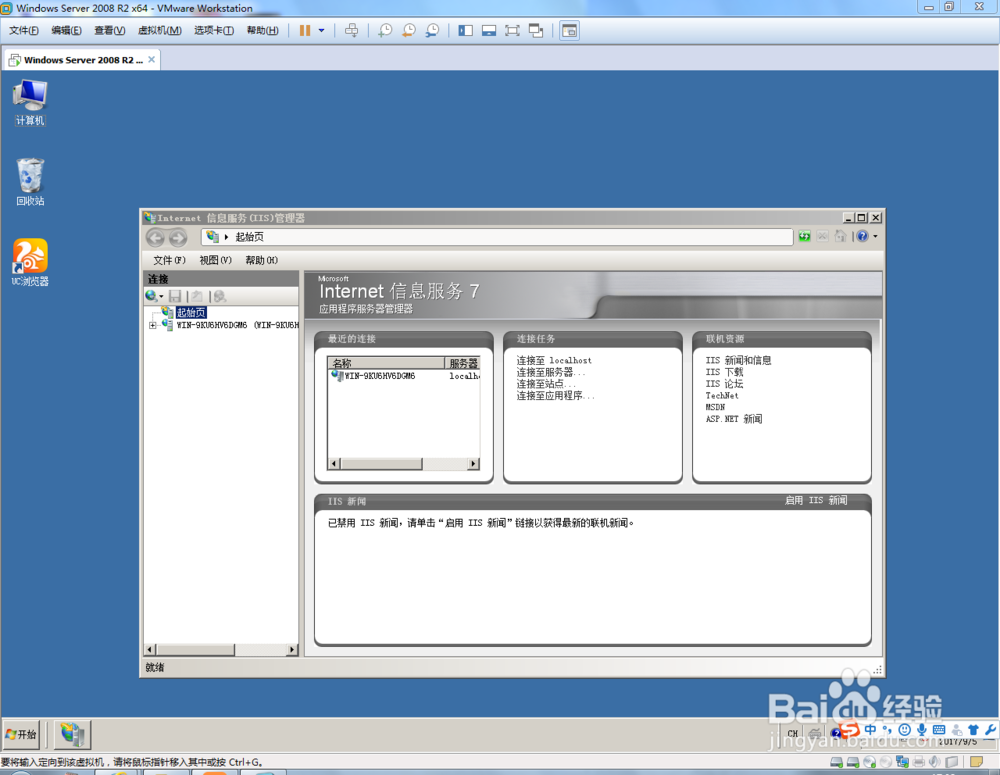The height and width of the screenshot is (775, 1000).
Task: Pause the virtual machine
Action: click(x=305, y=30)
